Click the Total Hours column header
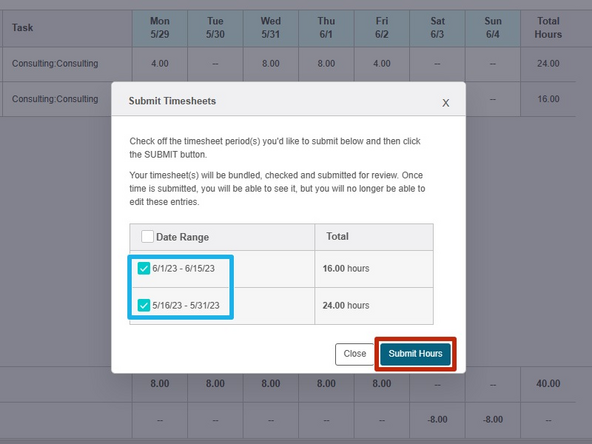Viewport: 592px width, 444px height. pos(548,28)
